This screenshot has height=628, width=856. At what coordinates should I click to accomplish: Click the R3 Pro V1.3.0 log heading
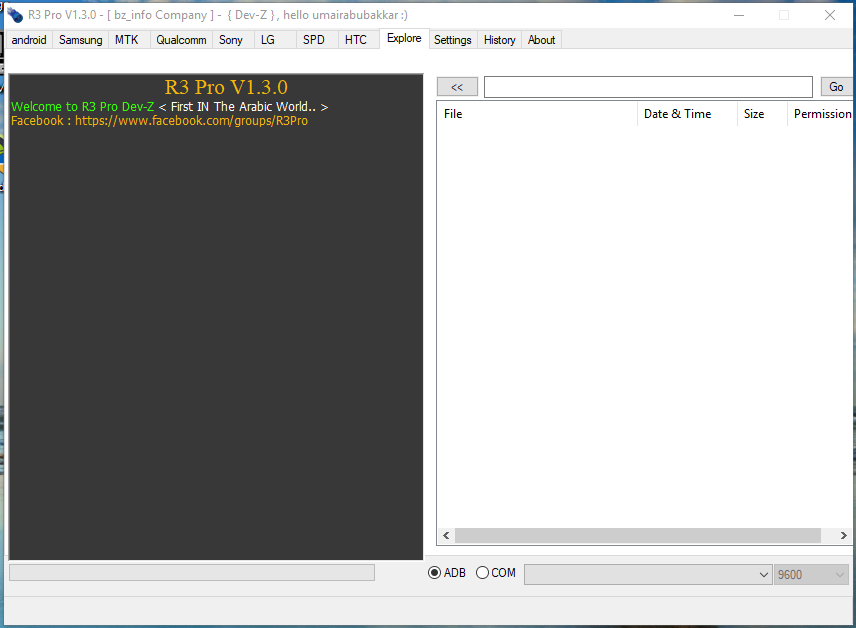(x=226, y=87)
